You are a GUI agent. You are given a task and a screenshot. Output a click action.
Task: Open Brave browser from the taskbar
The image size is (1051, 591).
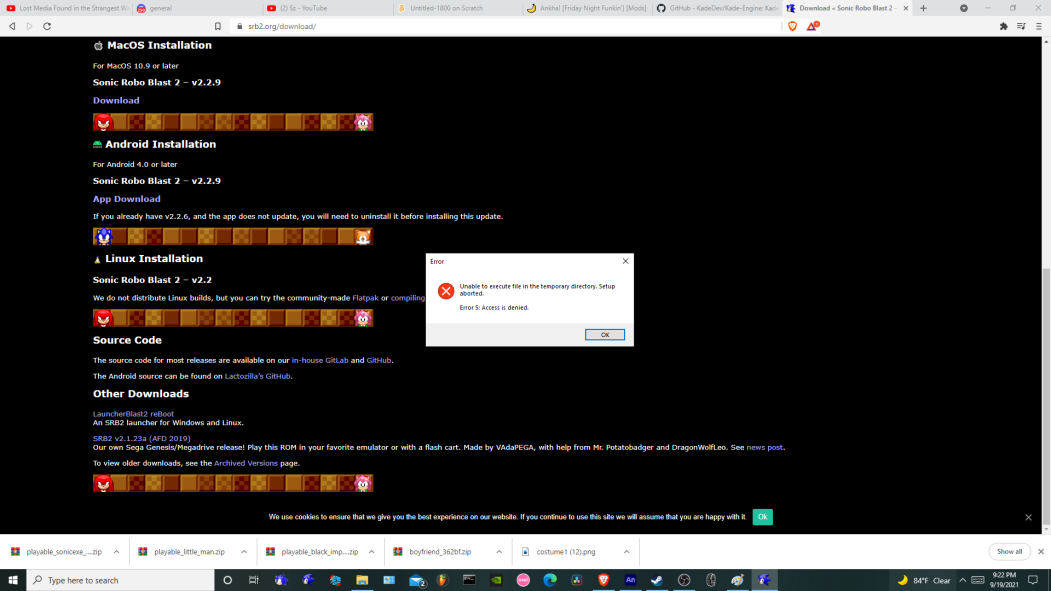point(603,580)
